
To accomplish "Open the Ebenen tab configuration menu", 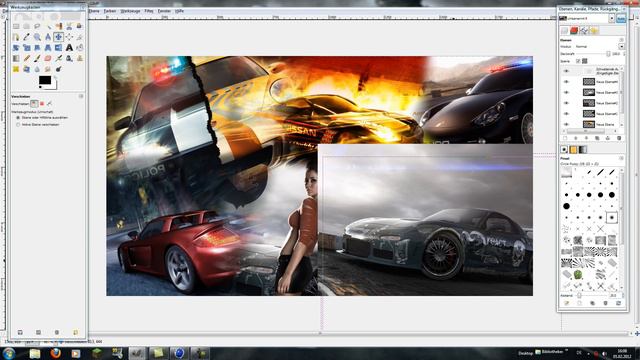I will pos(622,40).
